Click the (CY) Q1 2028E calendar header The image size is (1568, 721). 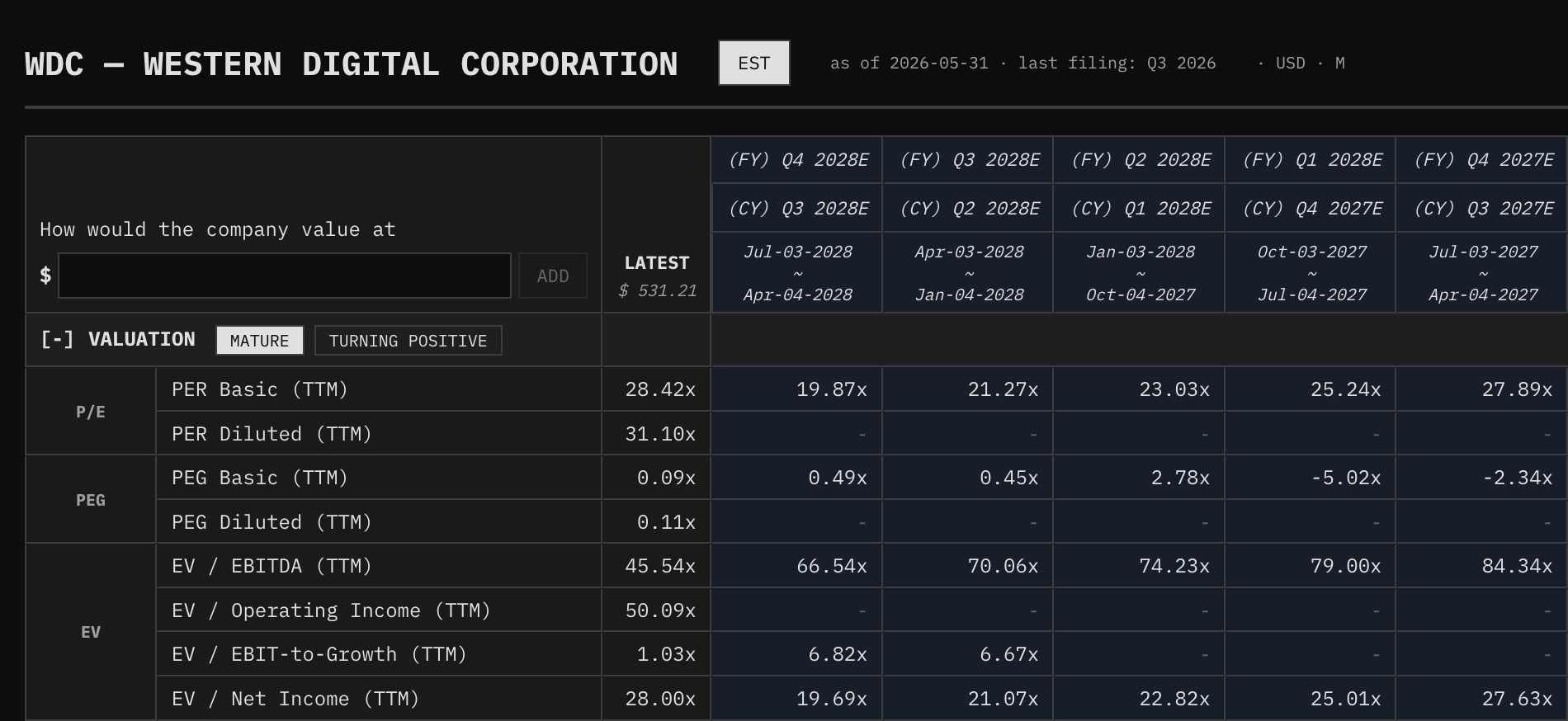(x=1140, y=209)
